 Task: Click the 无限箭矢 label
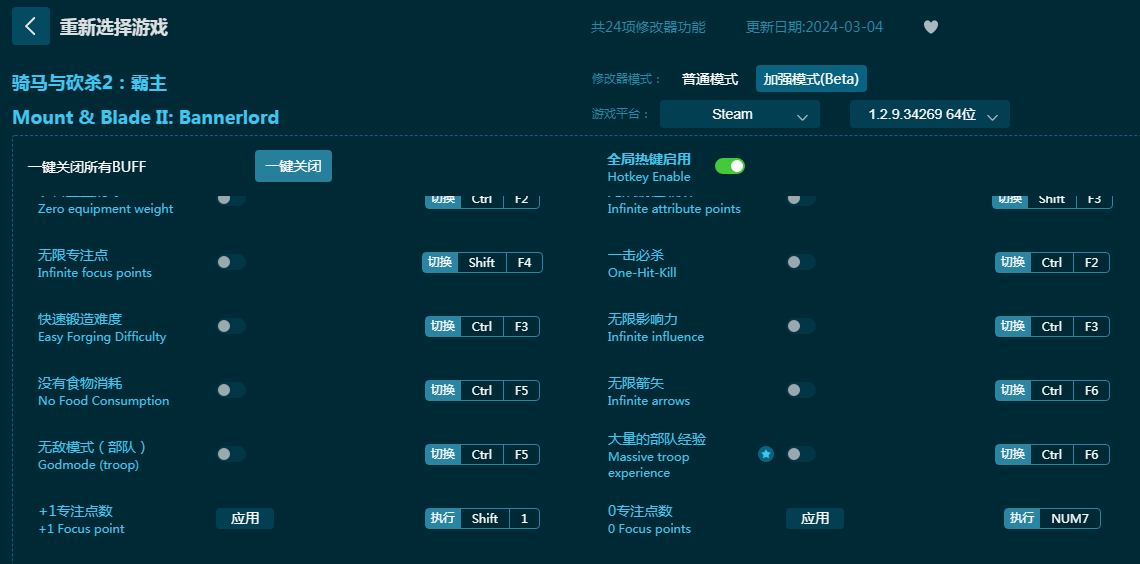click(636, 383)
